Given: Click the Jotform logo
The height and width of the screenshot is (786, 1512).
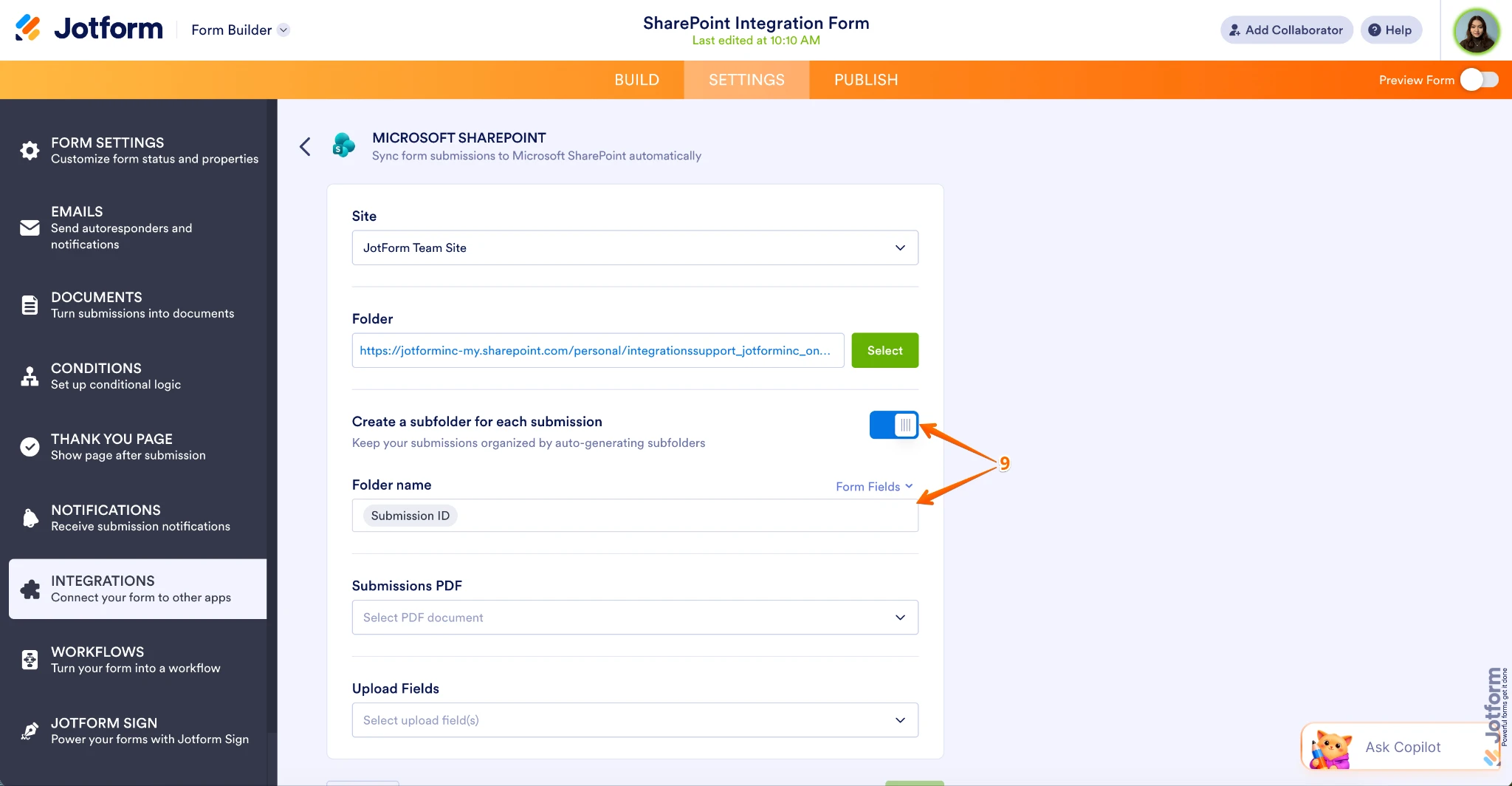Looking at the screenshot, I should click(89, 29).
